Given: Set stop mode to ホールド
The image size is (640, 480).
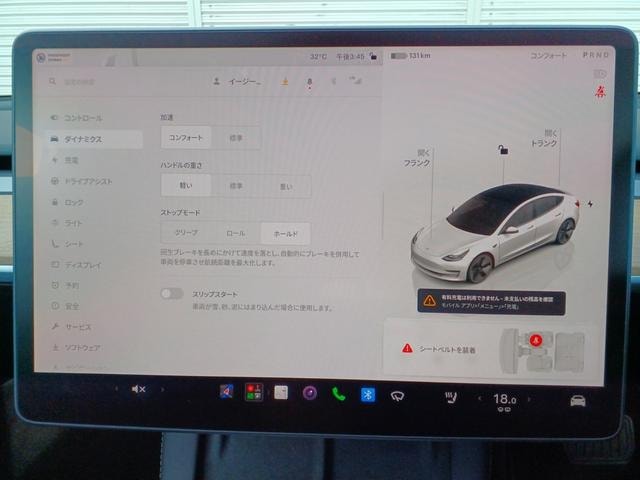Looking at the screenshot, I should click(x=286, y=234).
